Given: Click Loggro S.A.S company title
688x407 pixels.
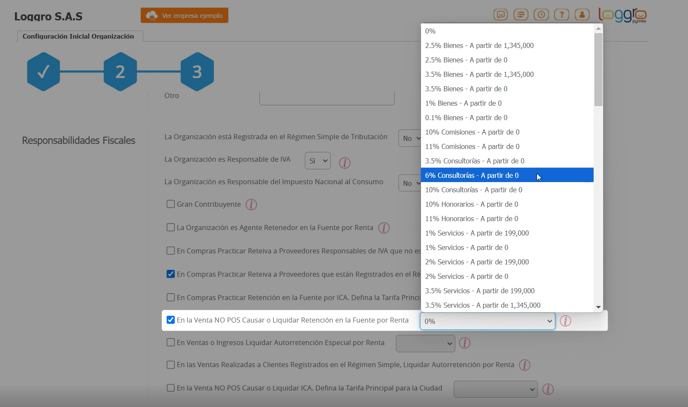Looking at the screenshot, I should (48, 17).
